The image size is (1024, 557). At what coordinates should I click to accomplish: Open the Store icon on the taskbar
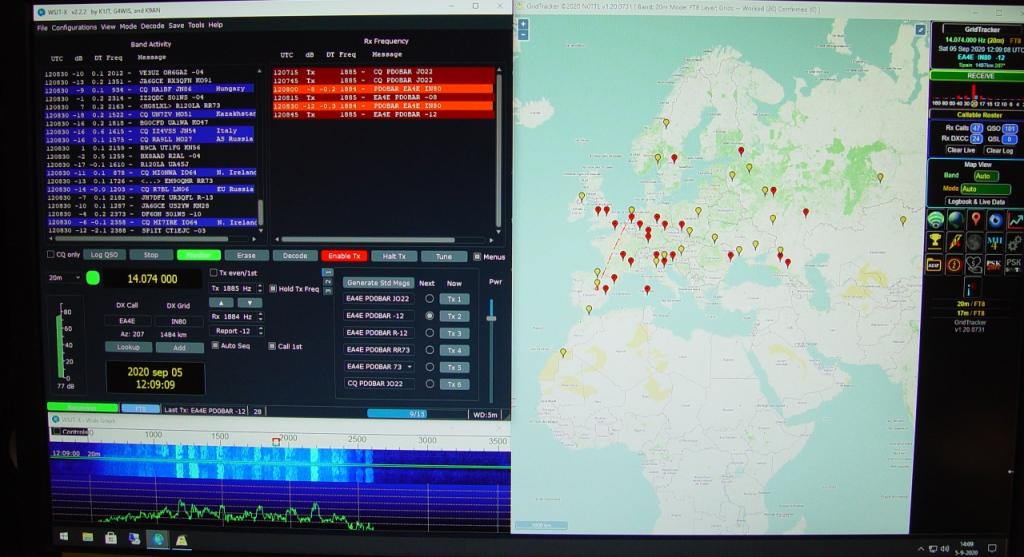[111, 537]
